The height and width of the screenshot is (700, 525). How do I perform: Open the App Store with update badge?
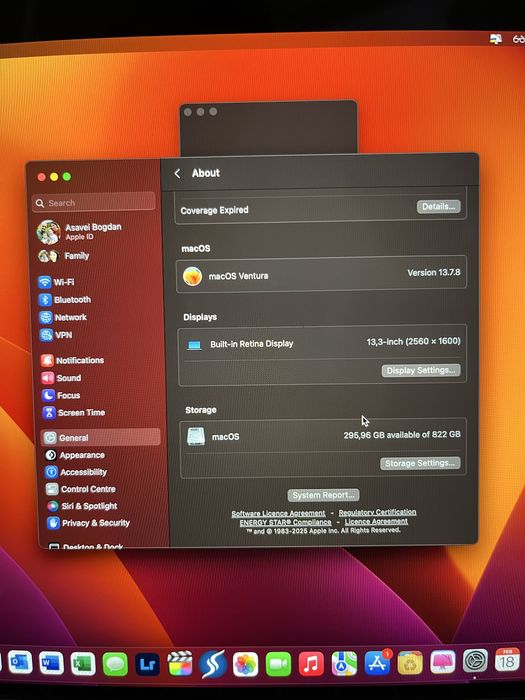tap(378, 662)
